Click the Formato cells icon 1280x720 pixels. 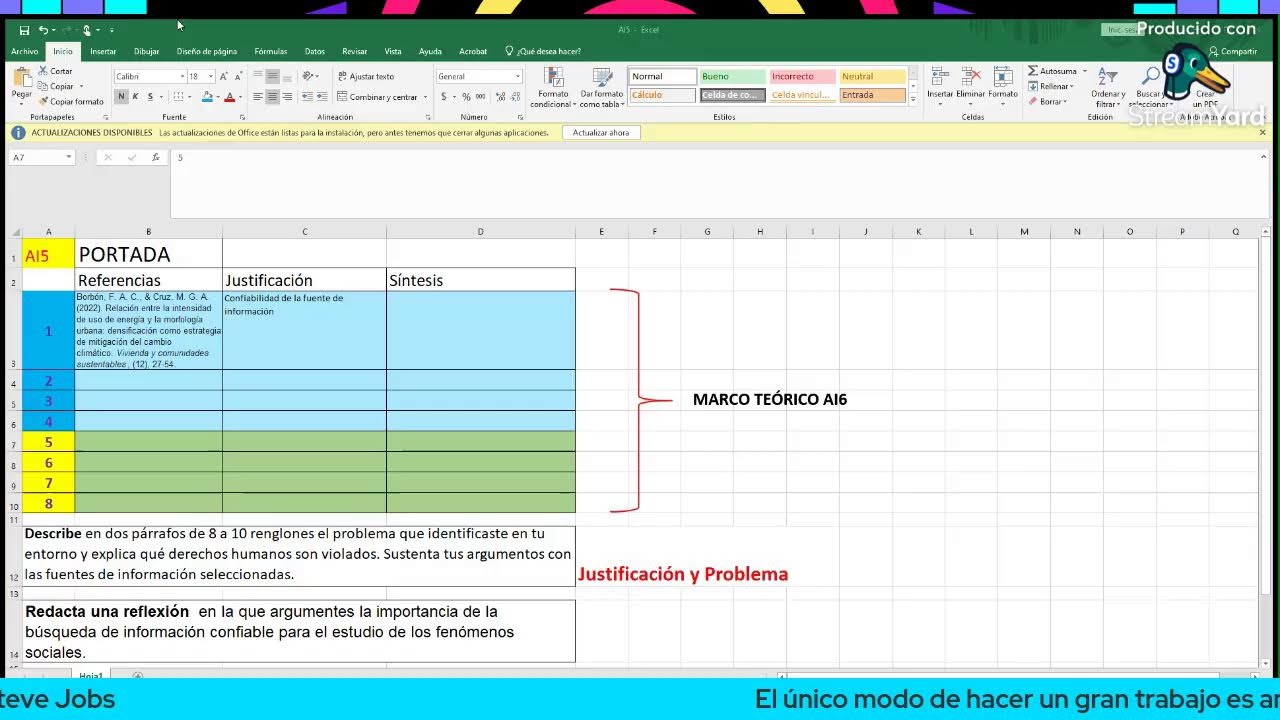pyautogui.click(x=1002, y=78)
